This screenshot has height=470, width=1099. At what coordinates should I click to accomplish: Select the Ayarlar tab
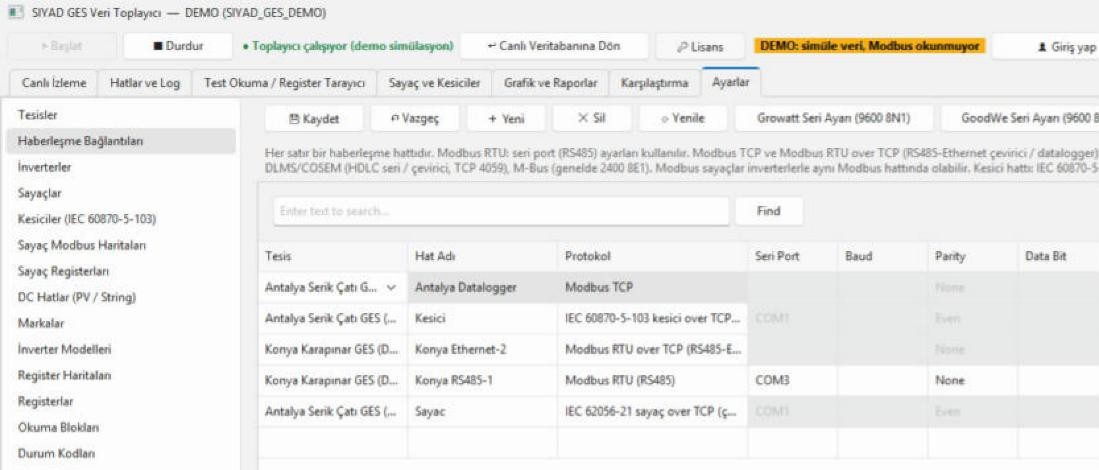(x=731, y=82)
